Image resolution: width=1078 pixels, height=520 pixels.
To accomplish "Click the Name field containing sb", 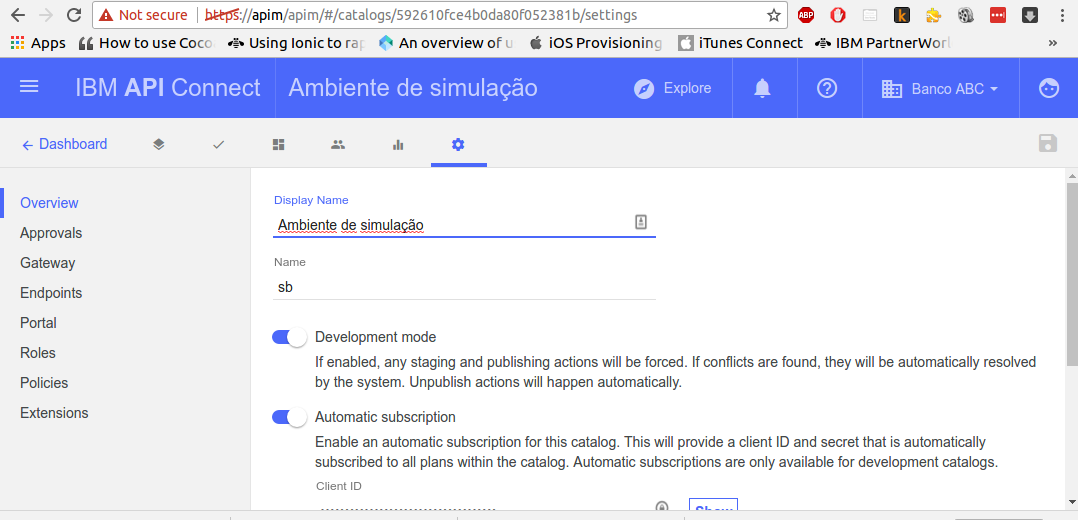I will (x=464, y=288).
